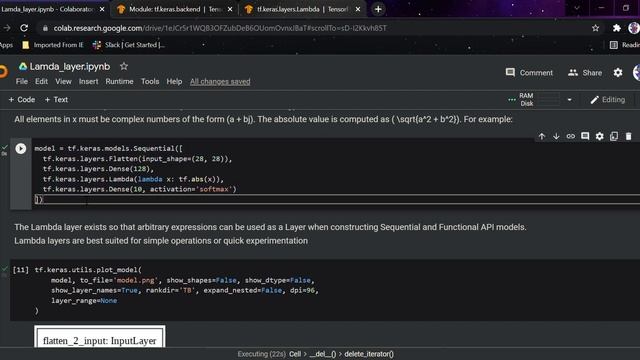Open the Runtime menu
640x360 pixels.
click(119, 82)
